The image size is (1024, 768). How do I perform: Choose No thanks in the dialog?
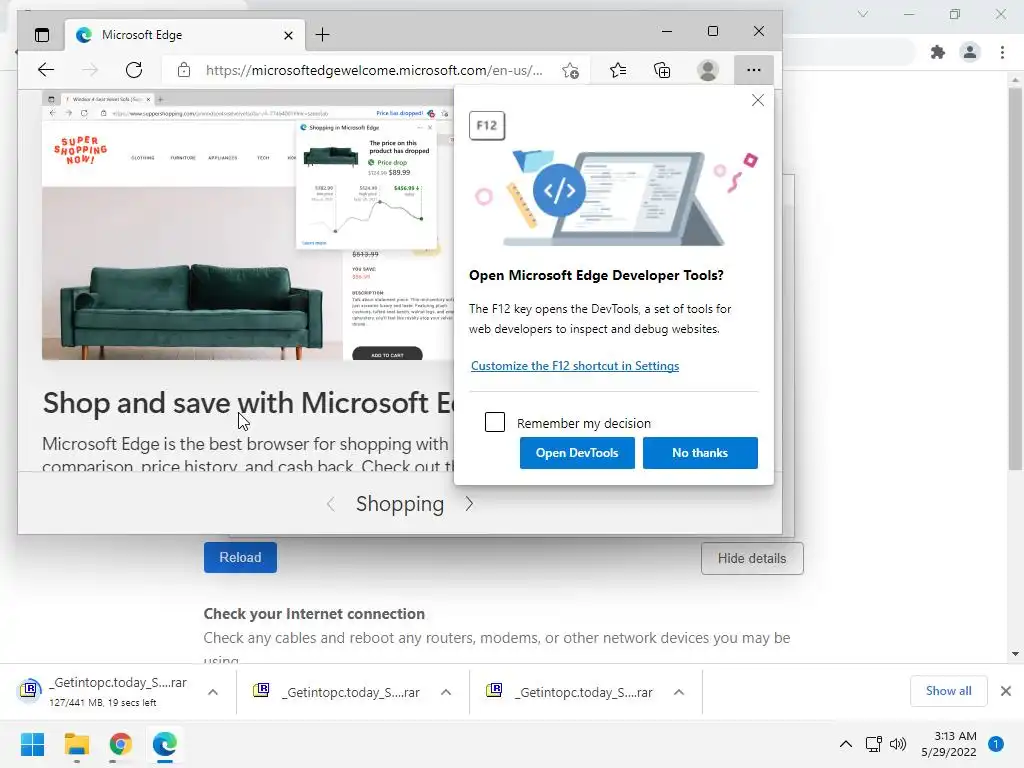click(x=700, y=453)
